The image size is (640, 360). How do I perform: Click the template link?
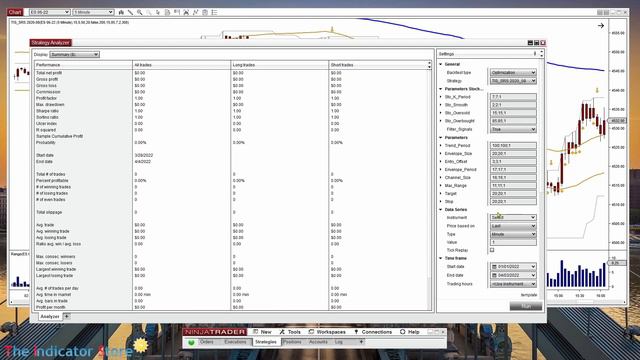(529, 295)
